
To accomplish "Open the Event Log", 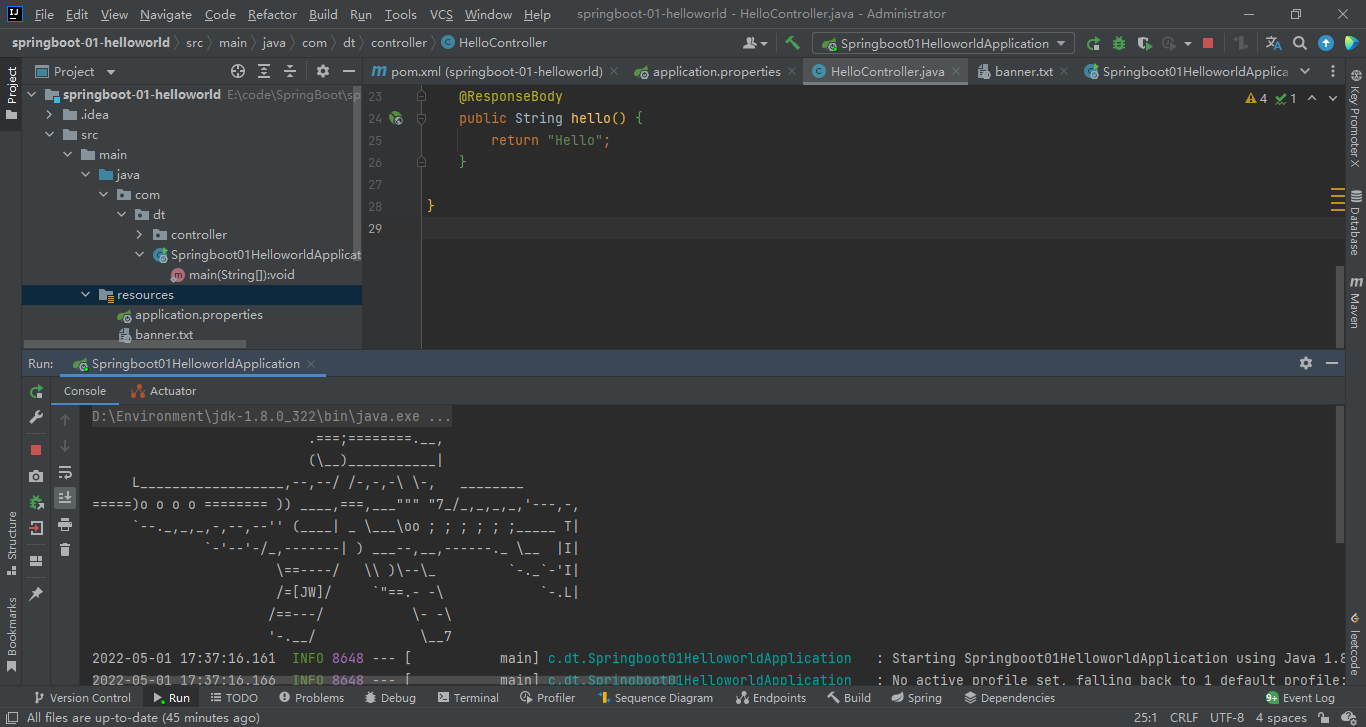I will (x=1300, y=698).
